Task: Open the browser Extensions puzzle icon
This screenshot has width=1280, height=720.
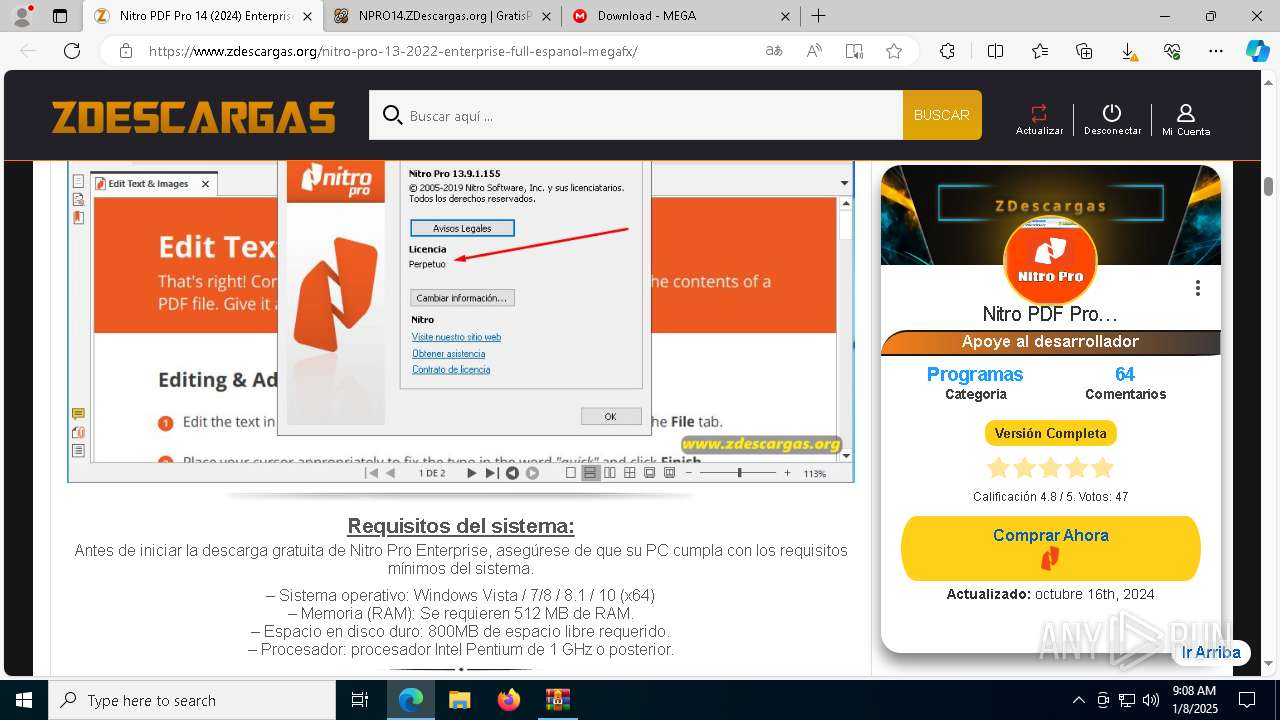Action: pyautogui.click(x=947, y=51)
